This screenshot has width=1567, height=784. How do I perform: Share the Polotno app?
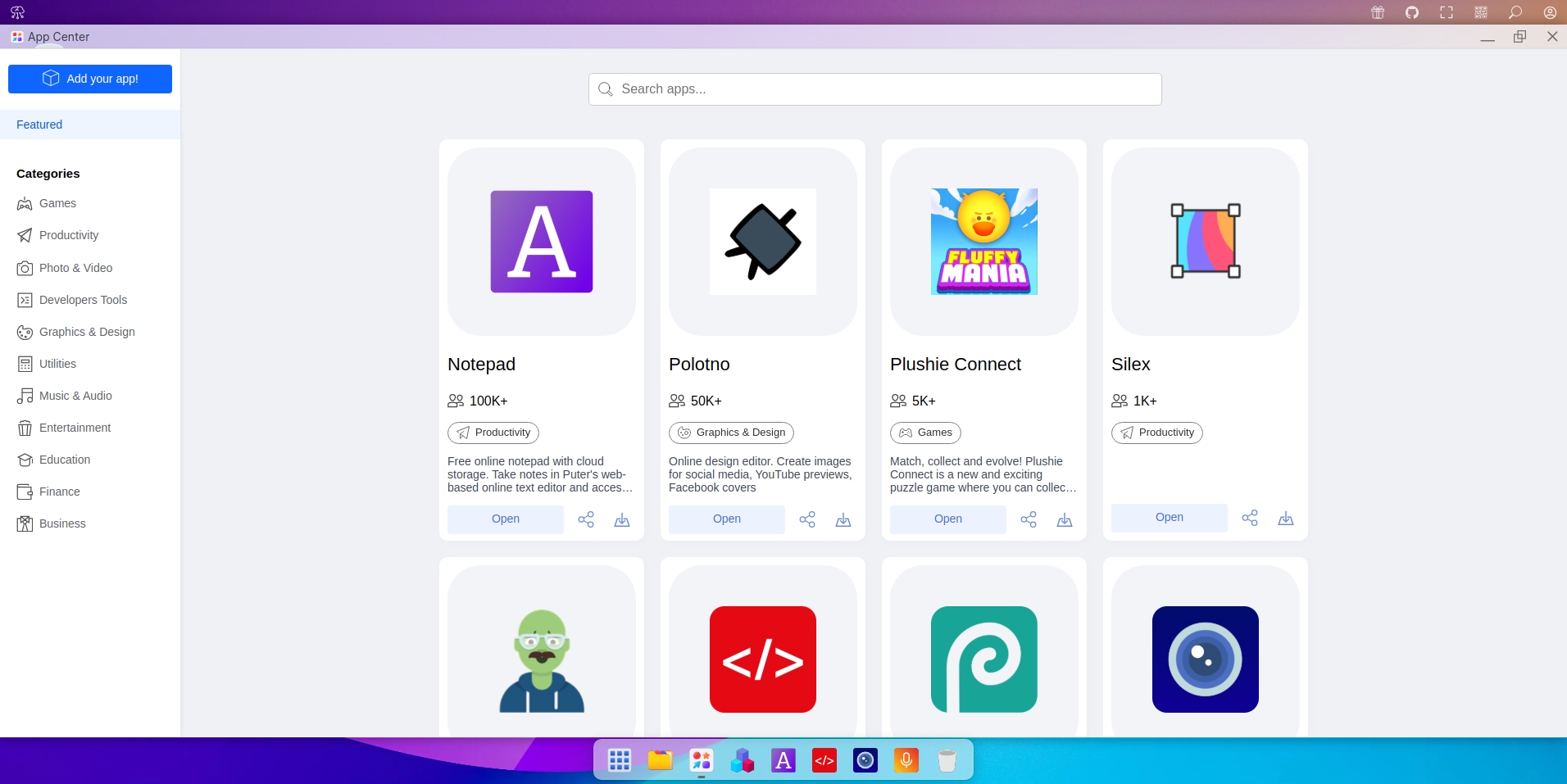click(807, 519)
